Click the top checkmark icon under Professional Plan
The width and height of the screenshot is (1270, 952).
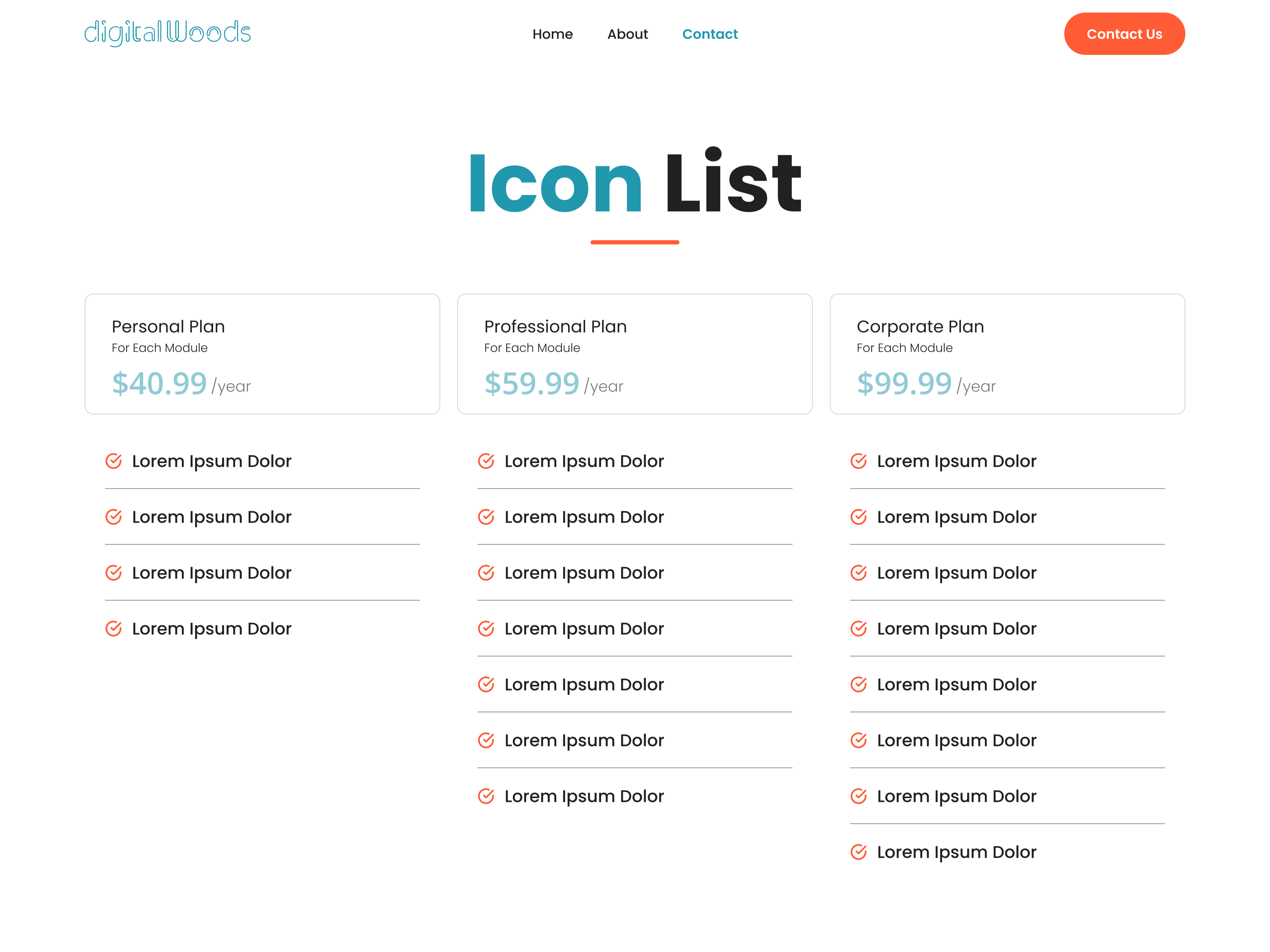[x=486, y=461]
